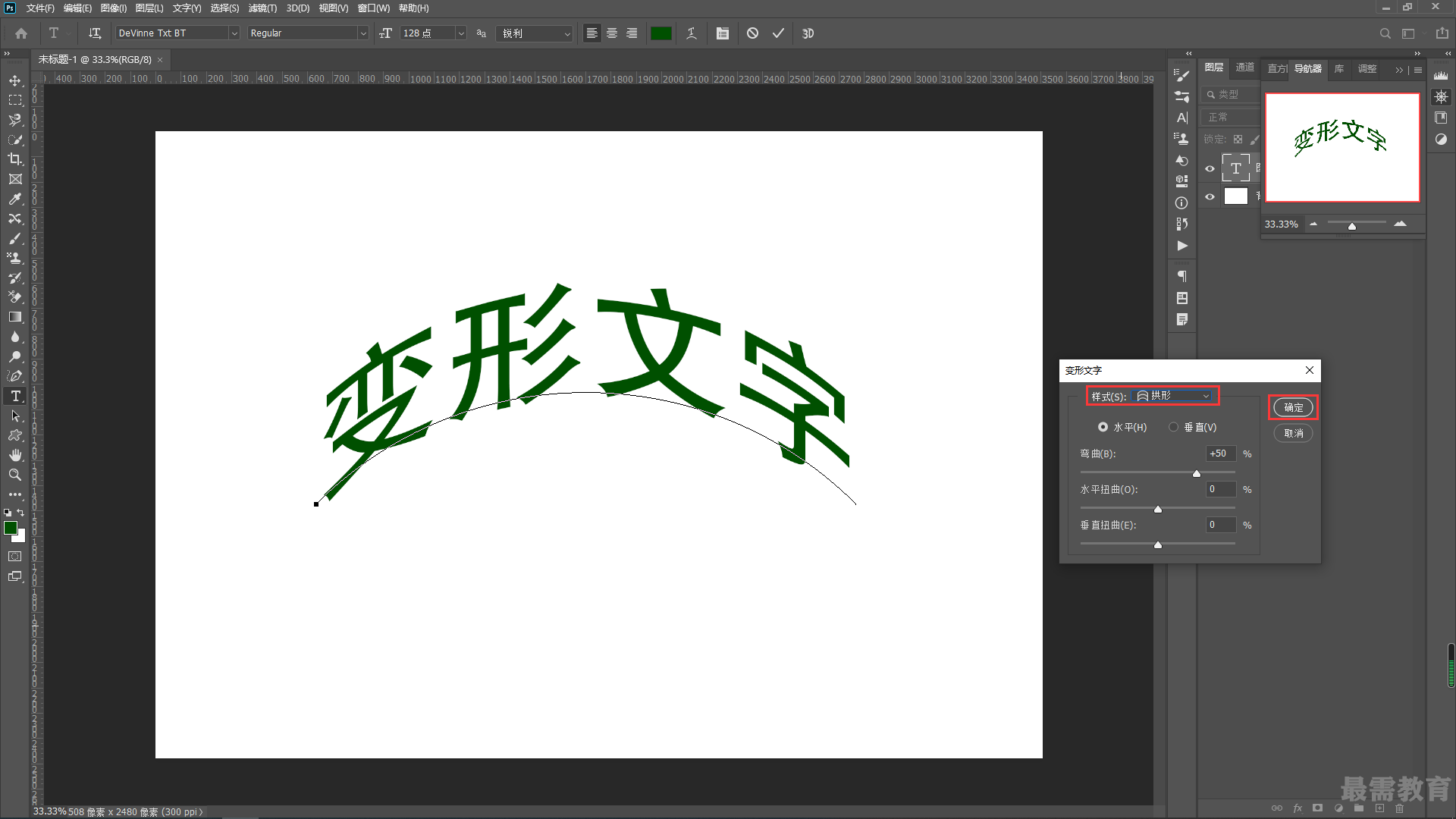
Task: Click the 弯曲 bend slider handle
Action: [x=1197, y=474]
